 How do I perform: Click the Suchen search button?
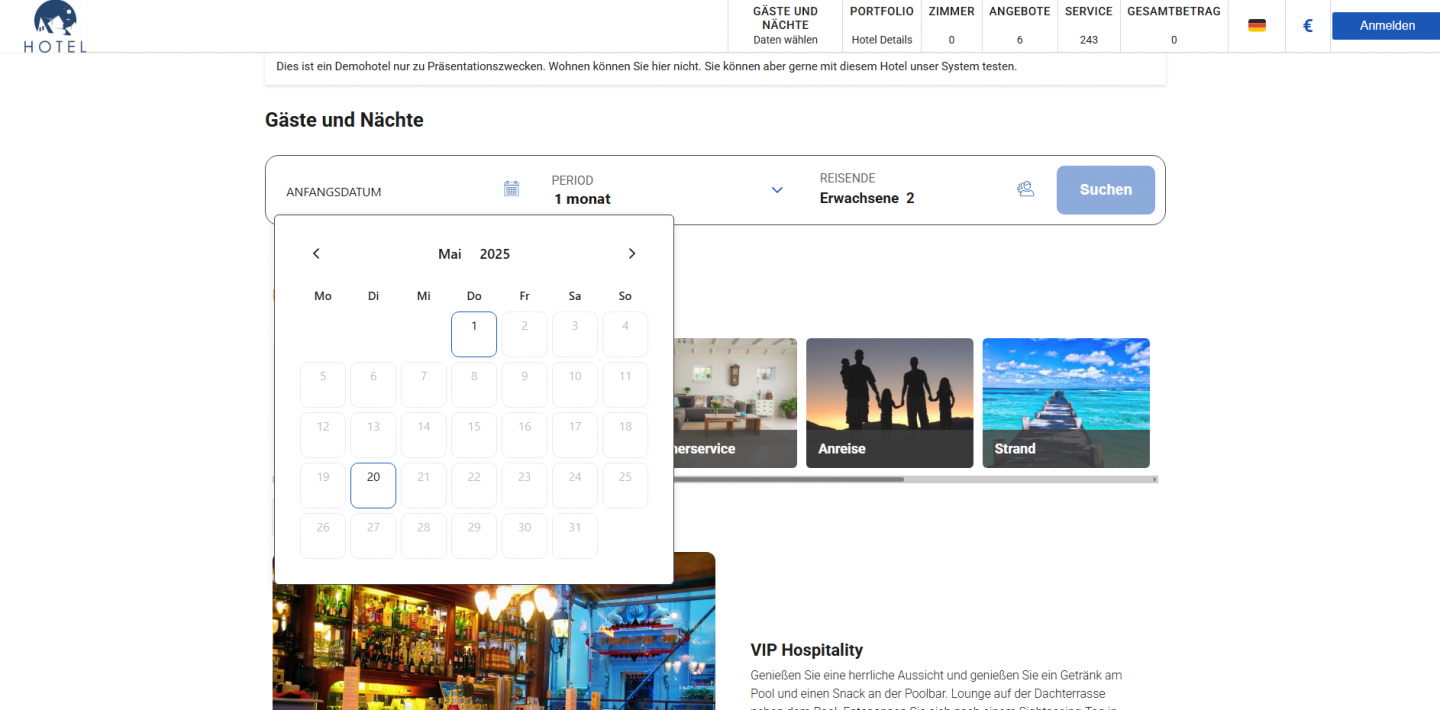1106,190
